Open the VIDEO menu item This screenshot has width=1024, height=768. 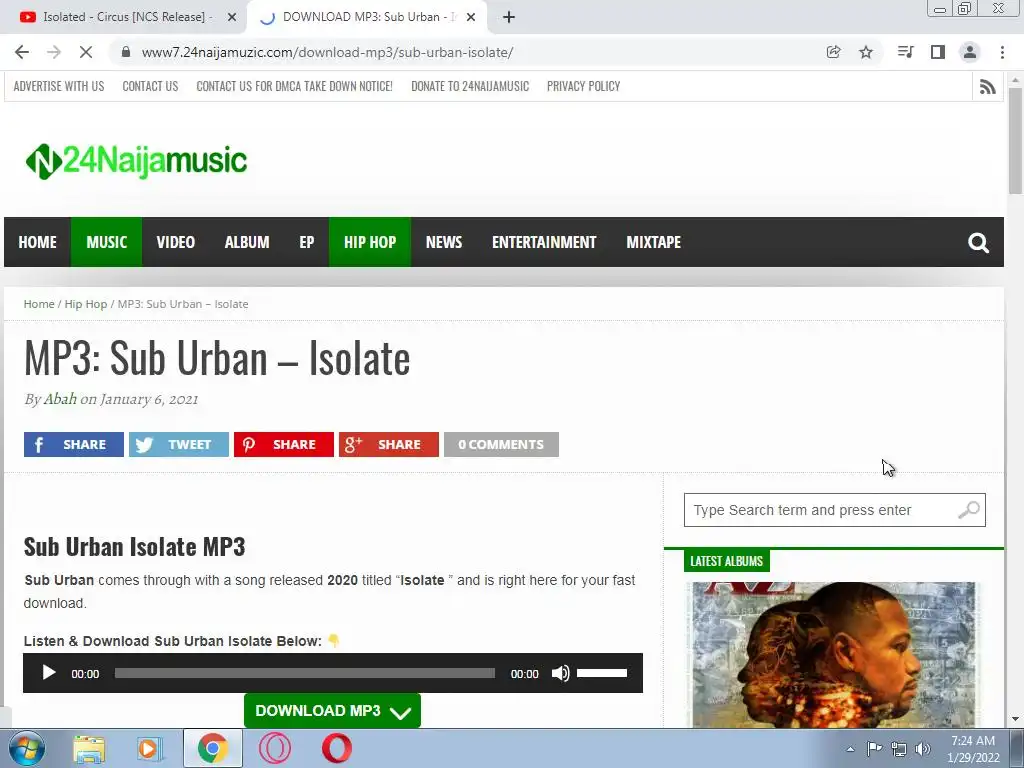[176, 242]
